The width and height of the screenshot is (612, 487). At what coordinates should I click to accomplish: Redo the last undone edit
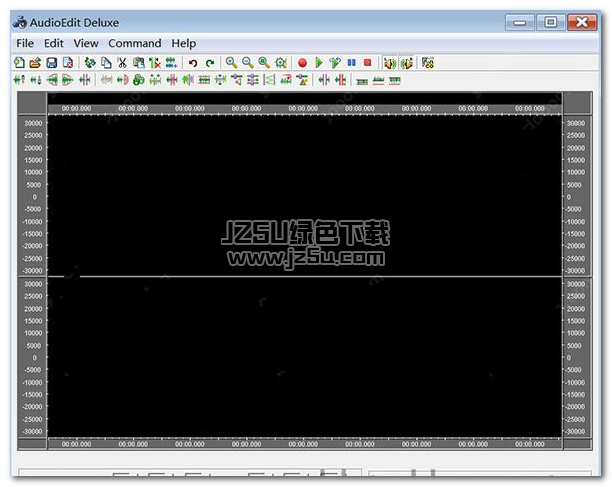pyautogui.click(x=210, y=62)
